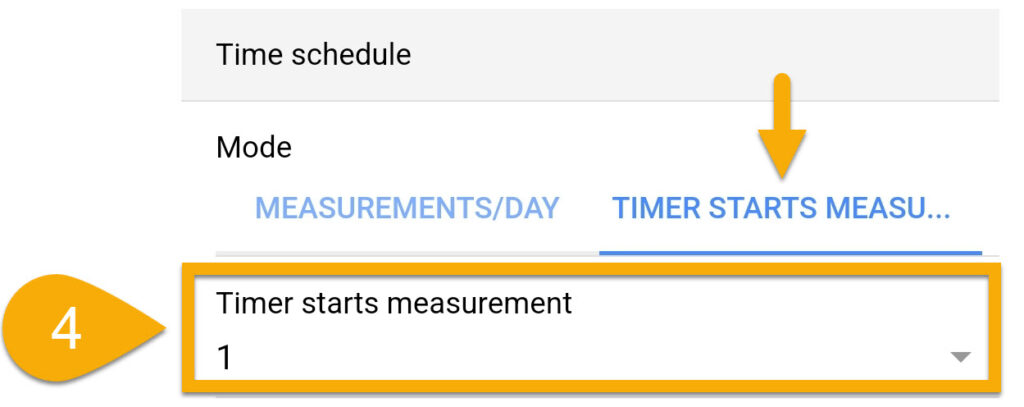Switch to the MEASUREMENTS/DAY tab
Screen dimensions: 1024x407
pos(407,208)
